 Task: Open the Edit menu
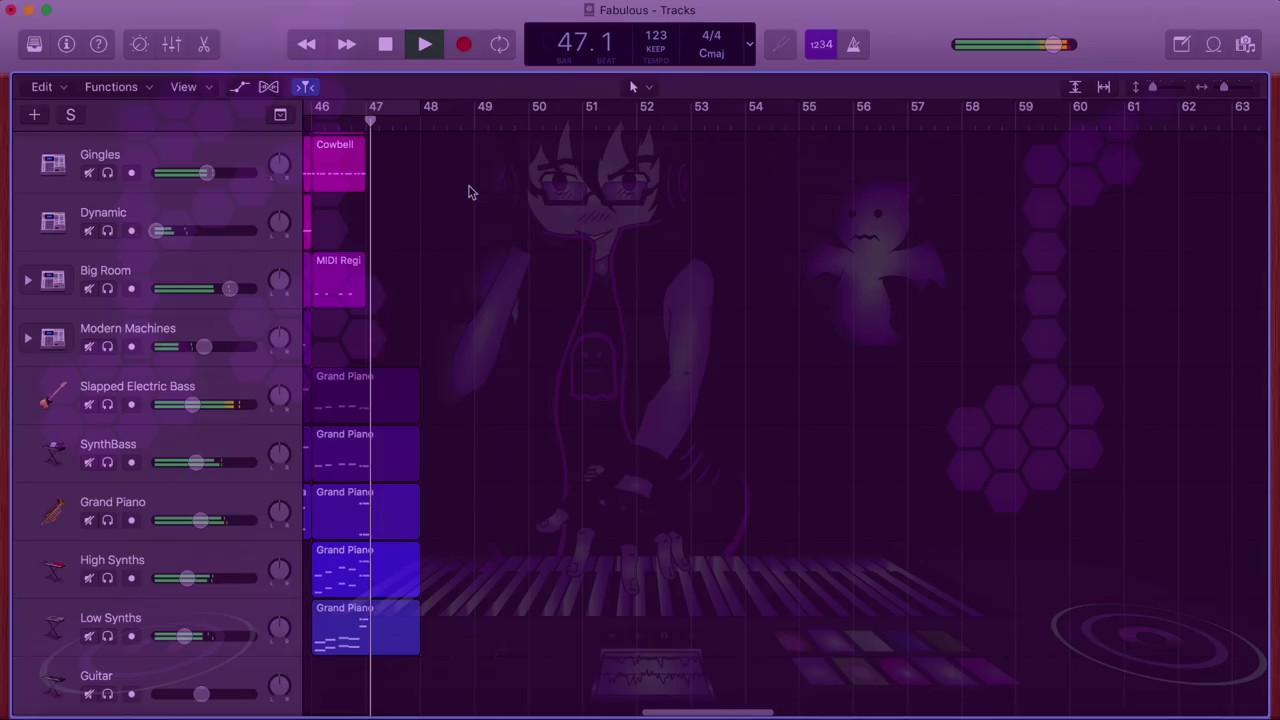coord(49,87)
